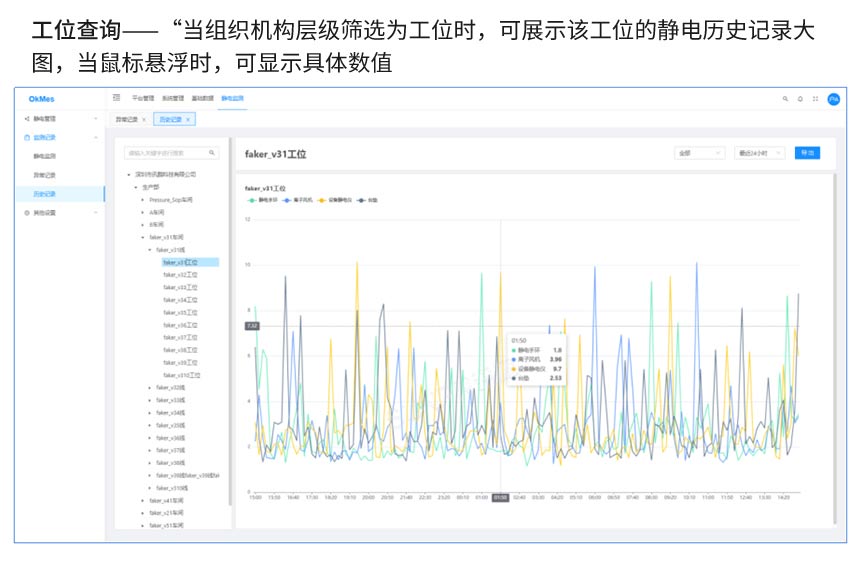
Task: Open notifications via the bell icon
Action: [x=800, y=99]
